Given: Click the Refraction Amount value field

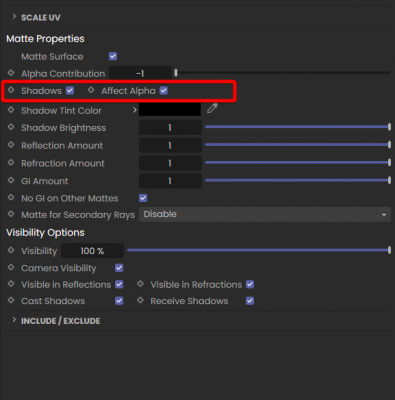Looking at the screenshot, I should tap(170, 163).
